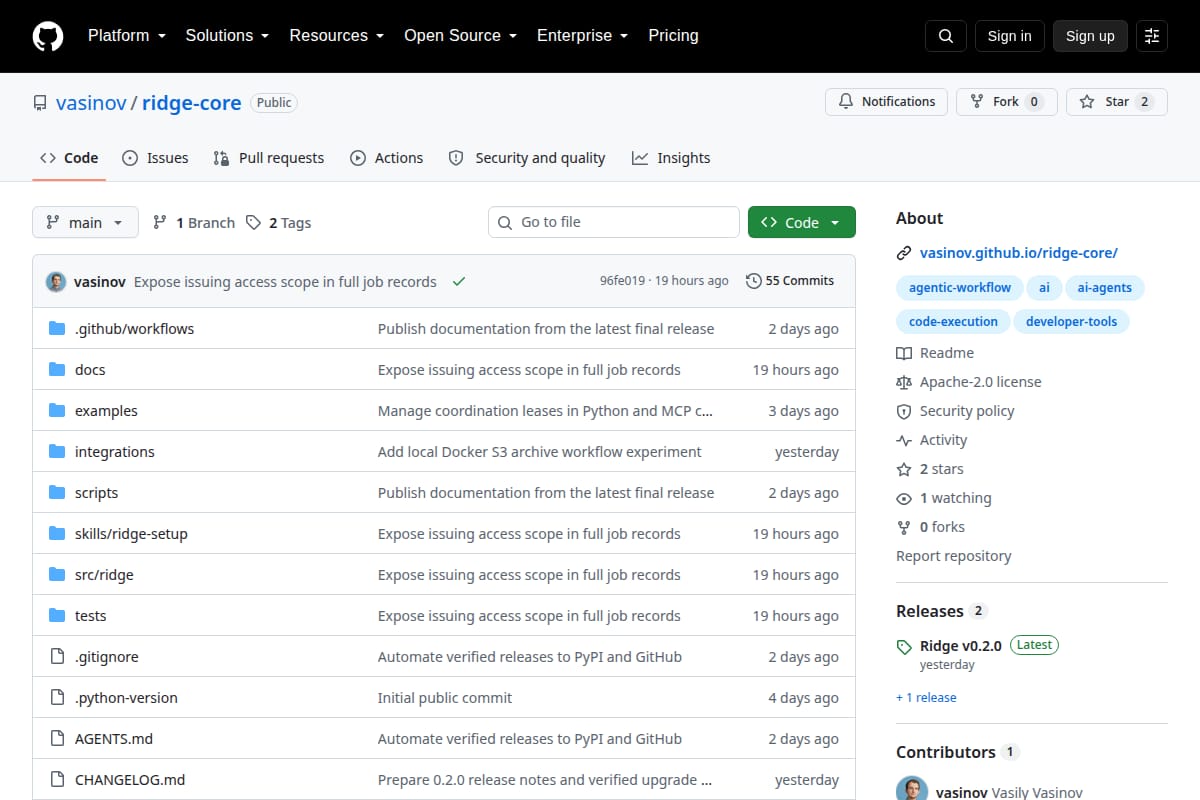The height and width of the screenshot is (800, 1200).
Task: Focus the Go to file search field
Action: coord(614,222)
